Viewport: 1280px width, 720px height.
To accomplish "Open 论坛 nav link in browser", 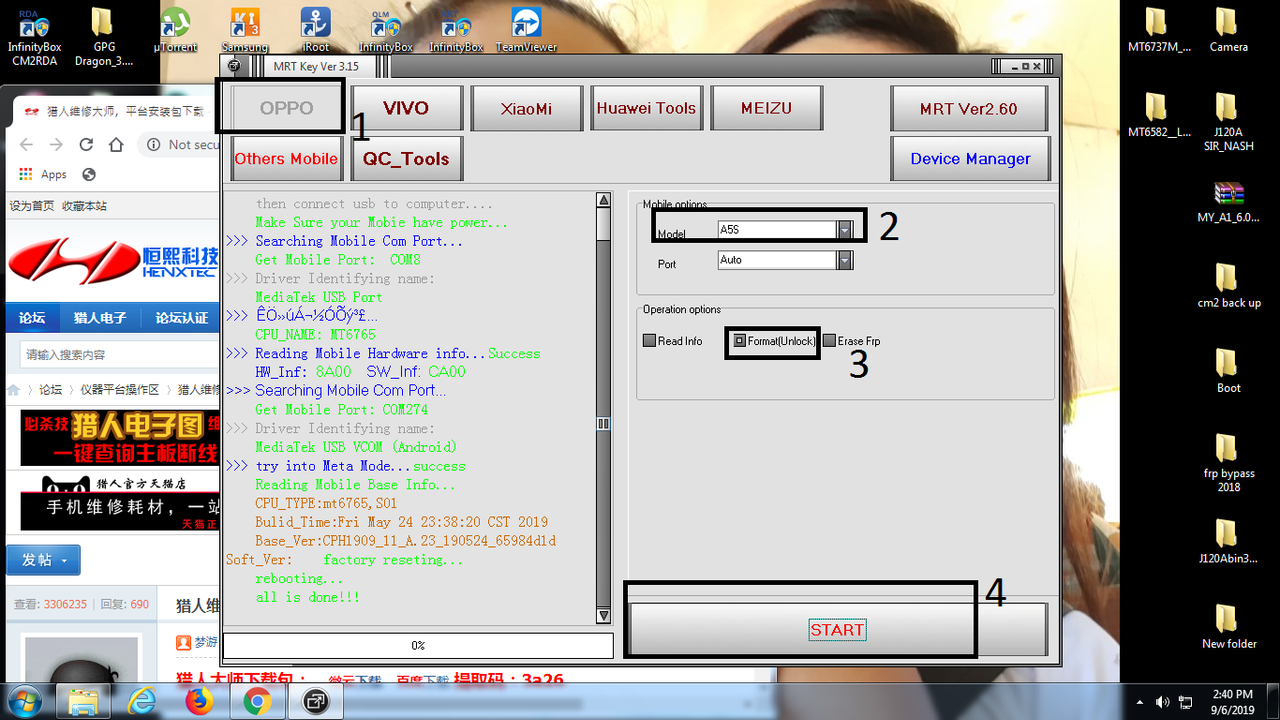I will click(x=32, y=318).
